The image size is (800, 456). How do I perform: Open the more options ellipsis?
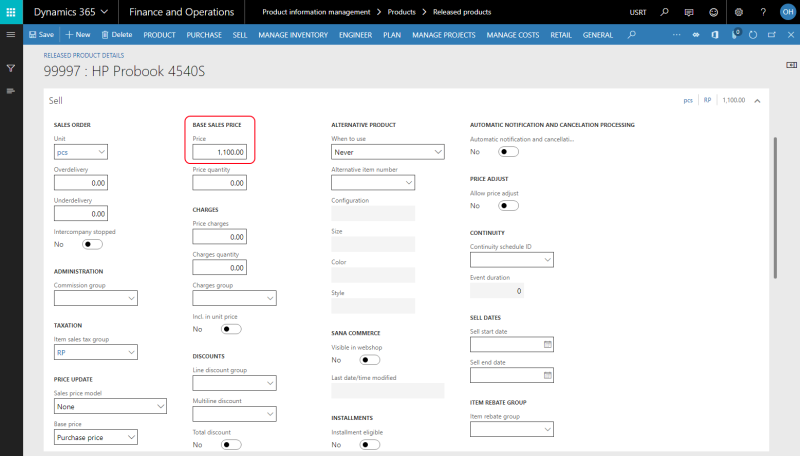tap(677, 35)
